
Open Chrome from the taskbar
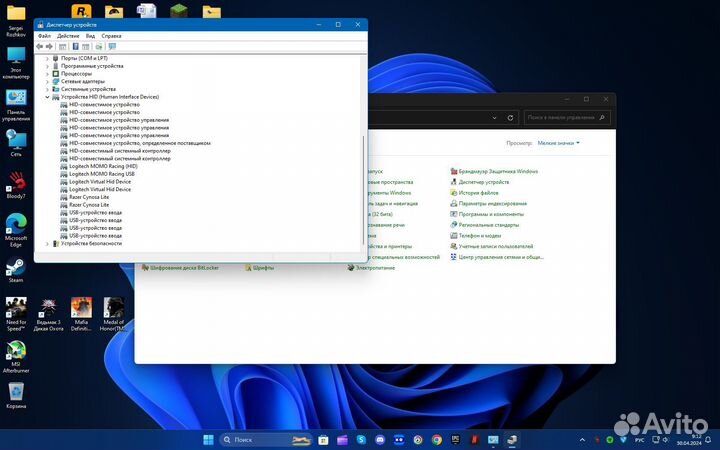(435, 440)
